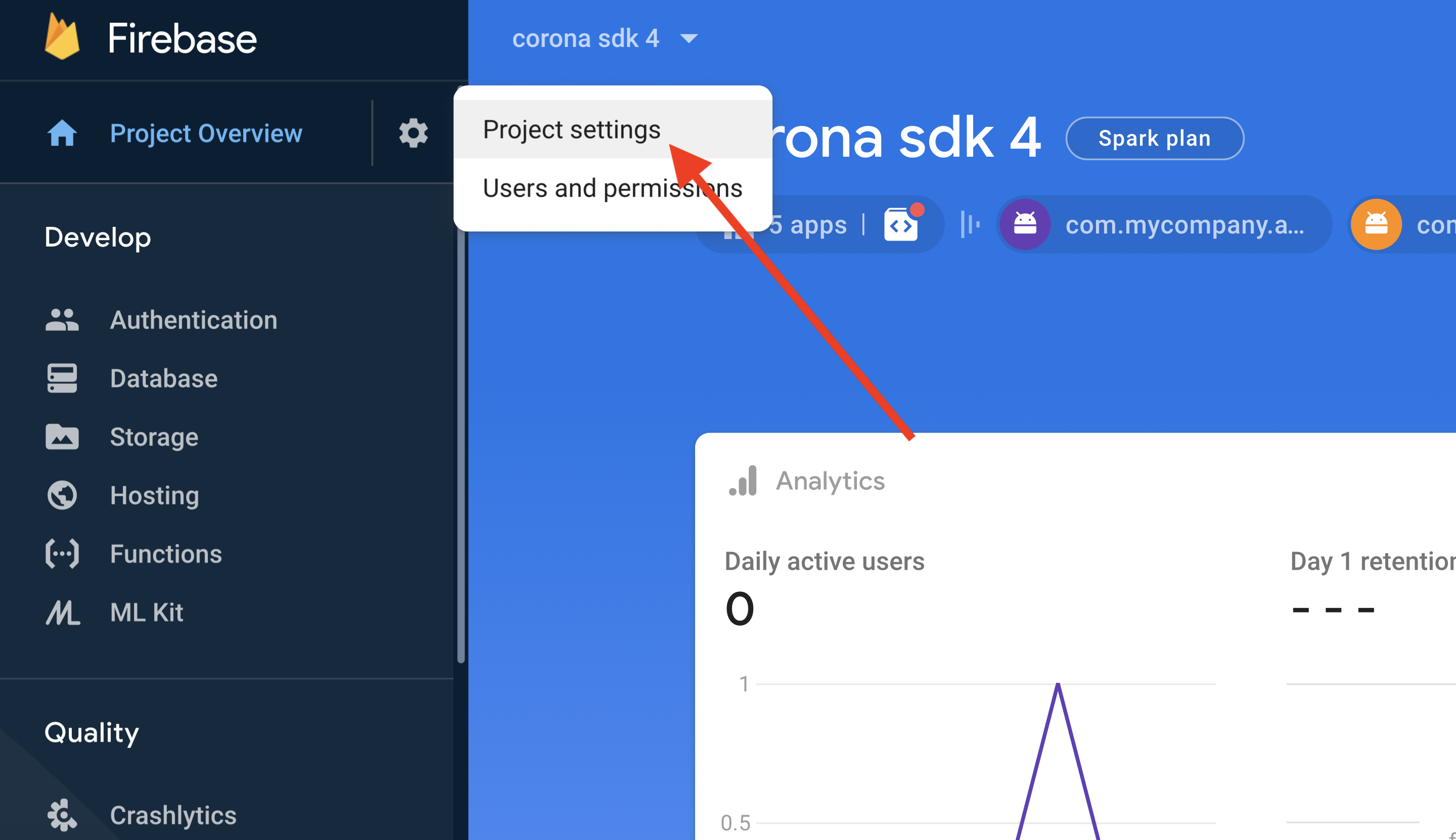The height and width of the screenshot is (840, 1456).
Task: Click the Crashlytics gear-bug icon
Action: tap(62, 815)
